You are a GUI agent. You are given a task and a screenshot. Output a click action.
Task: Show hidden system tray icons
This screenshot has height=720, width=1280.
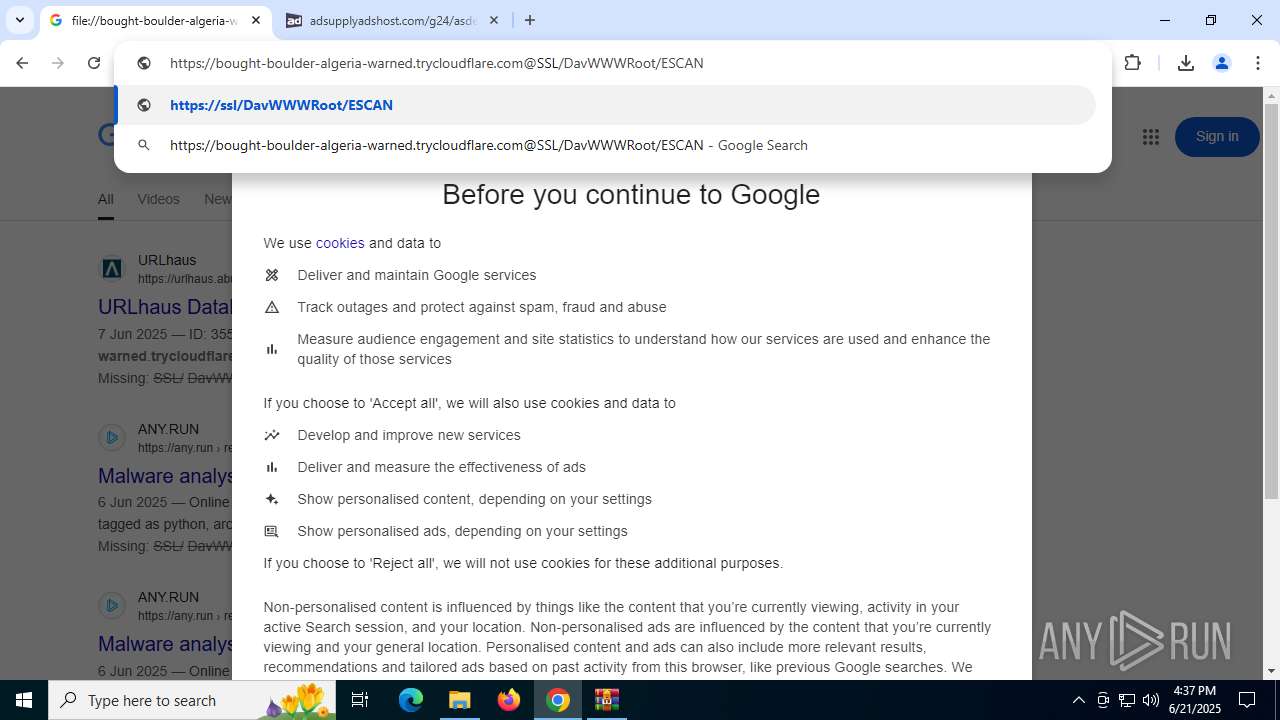pos(1078,700)
